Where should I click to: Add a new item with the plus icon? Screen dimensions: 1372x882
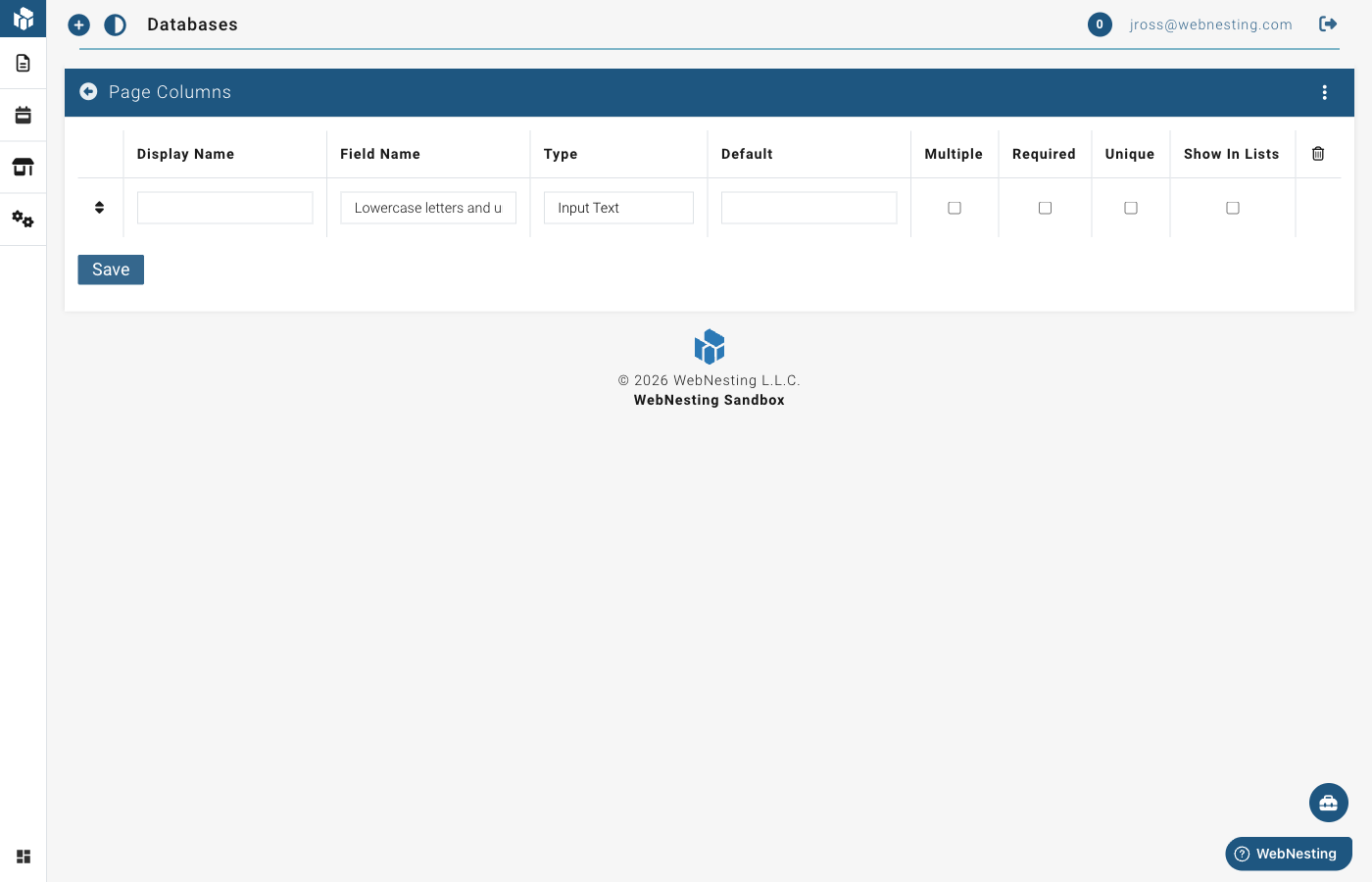pyautogui.click(x=78, y=24)
